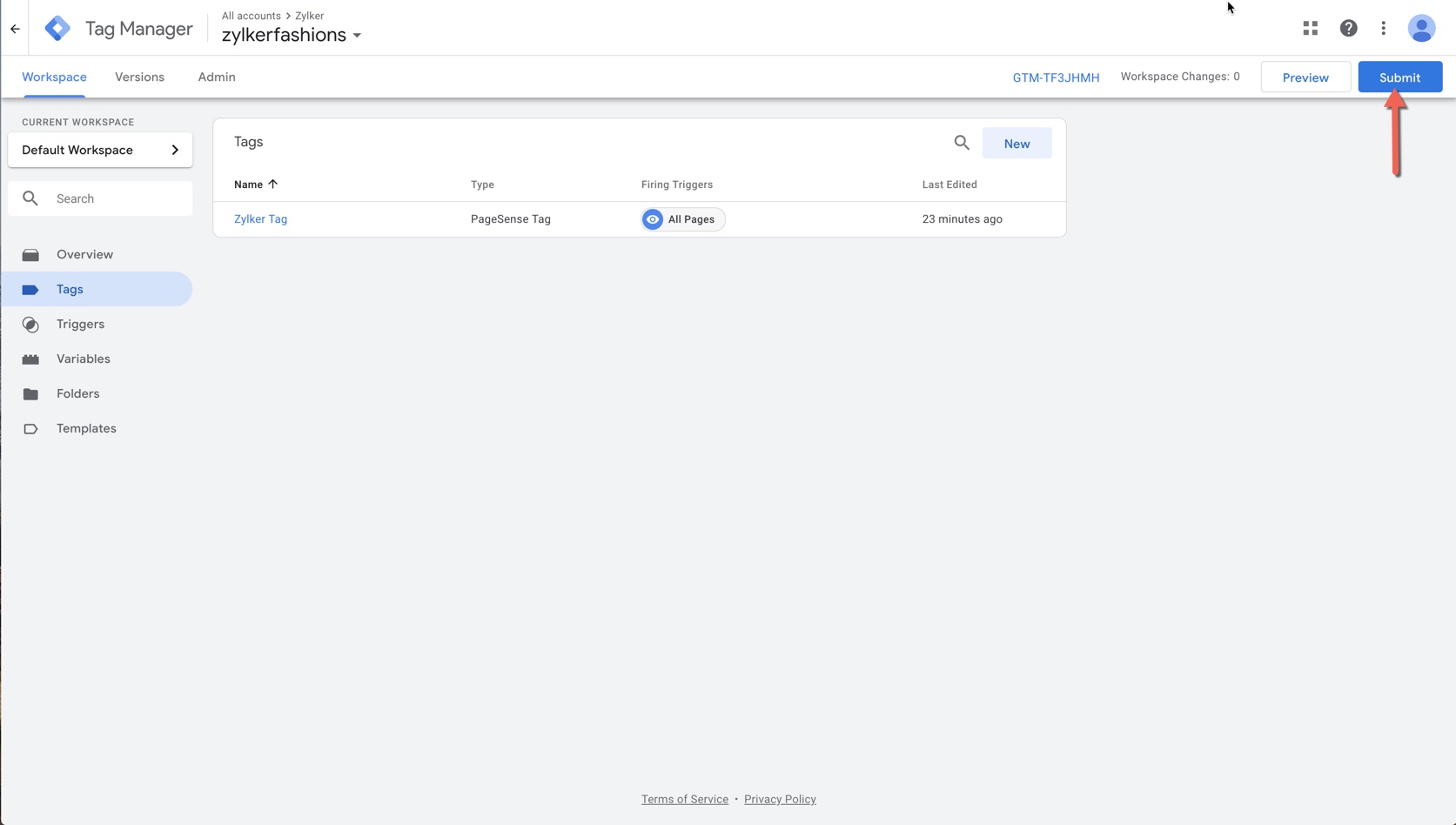
Task: Click the Folders icon in sidebar
Action: point(30,394)
